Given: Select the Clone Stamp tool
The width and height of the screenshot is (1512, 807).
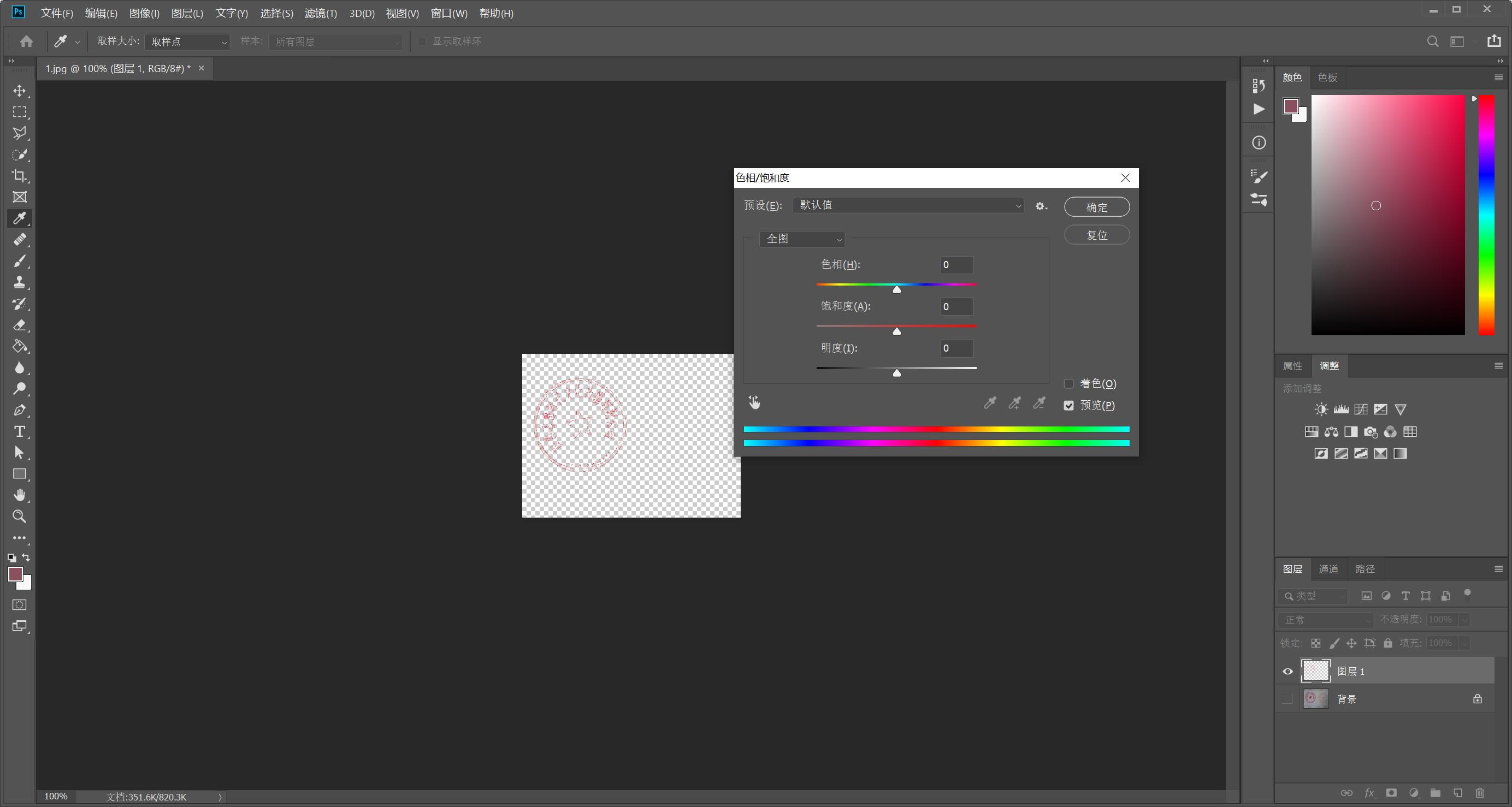Looking at the screenshot, I should tap(19, 282).
